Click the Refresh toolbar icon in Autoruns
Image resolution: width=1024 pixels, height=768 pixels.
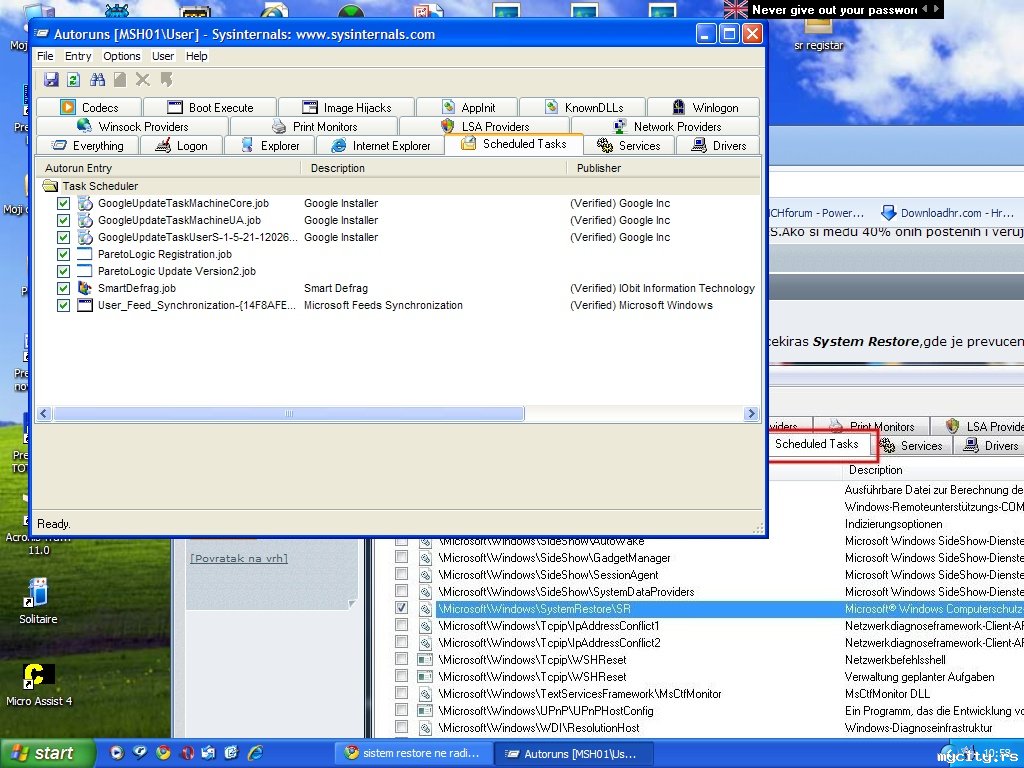pos(74,80)
